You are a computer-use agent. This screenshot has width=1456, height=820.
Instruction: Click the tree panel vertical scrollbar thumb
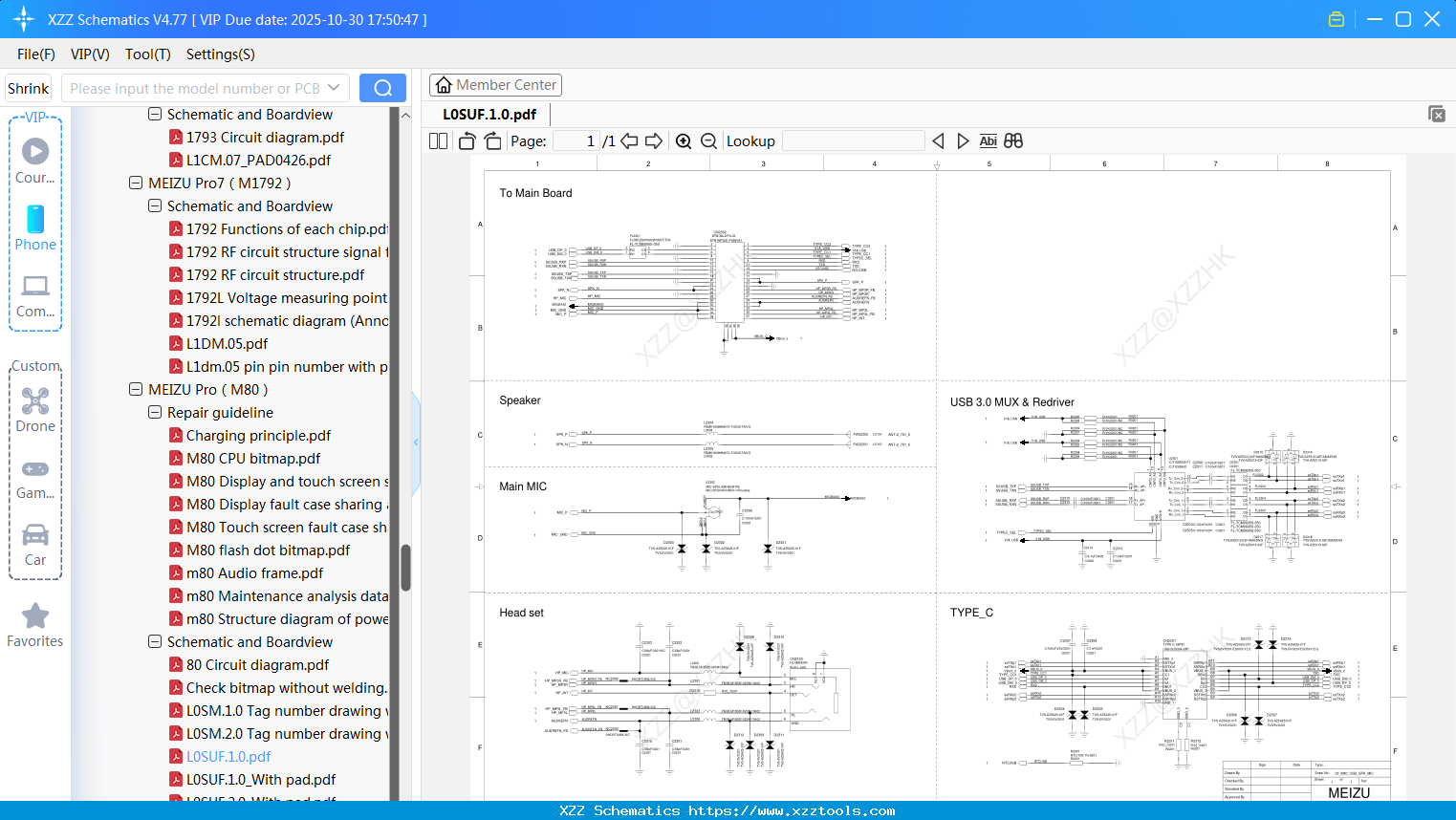click(405, 568)
